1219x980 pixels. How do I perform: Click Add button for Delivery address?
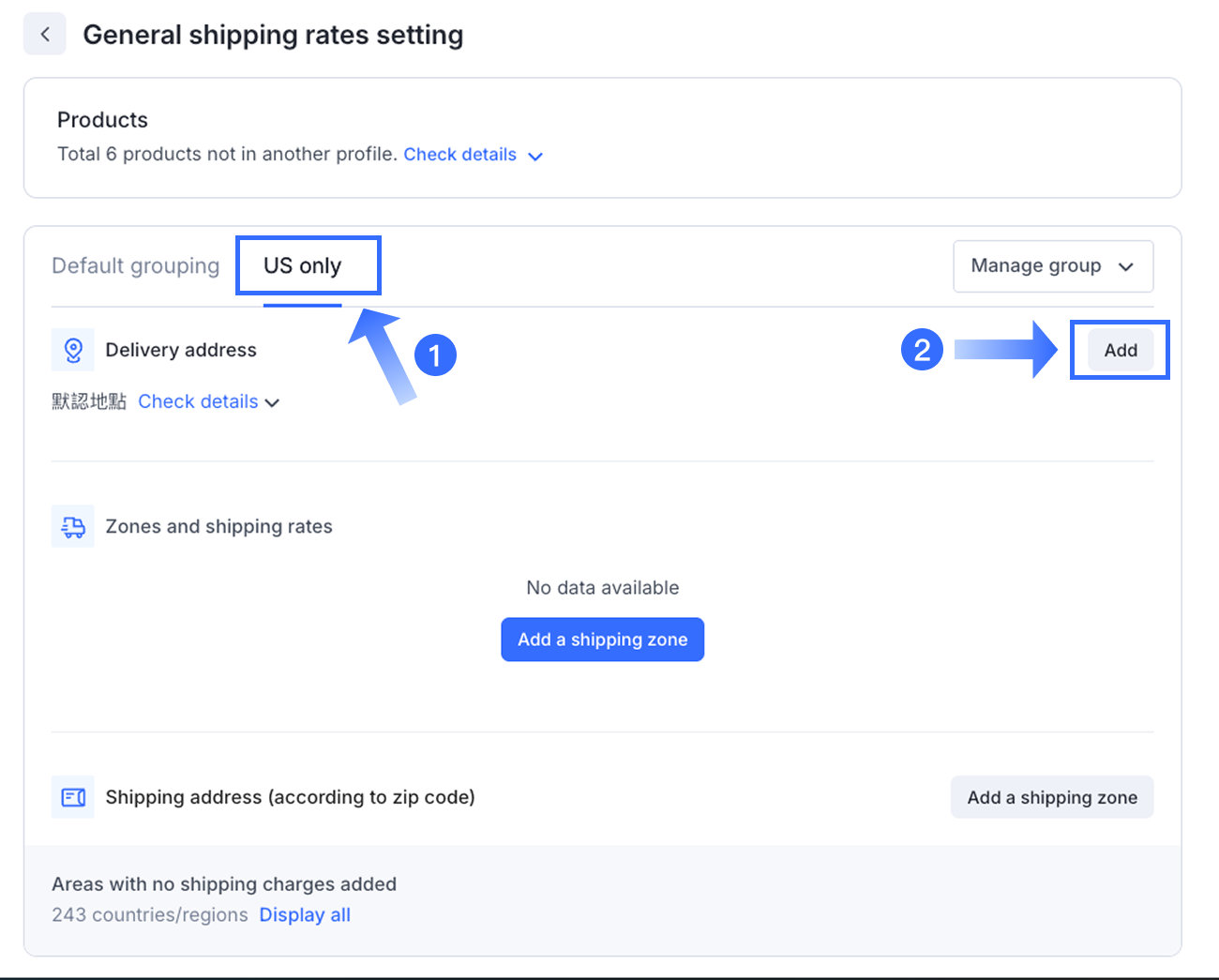(1121, 351)
